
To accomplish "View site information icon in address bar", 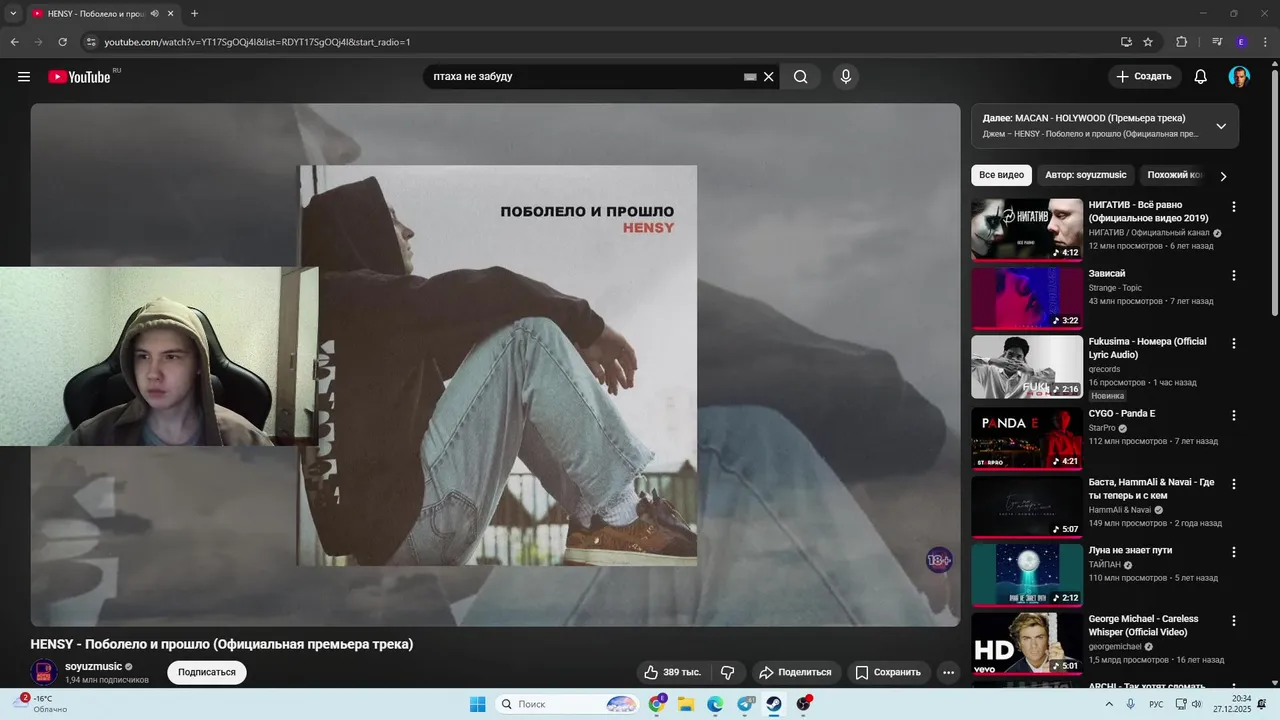I will [90, 42].
